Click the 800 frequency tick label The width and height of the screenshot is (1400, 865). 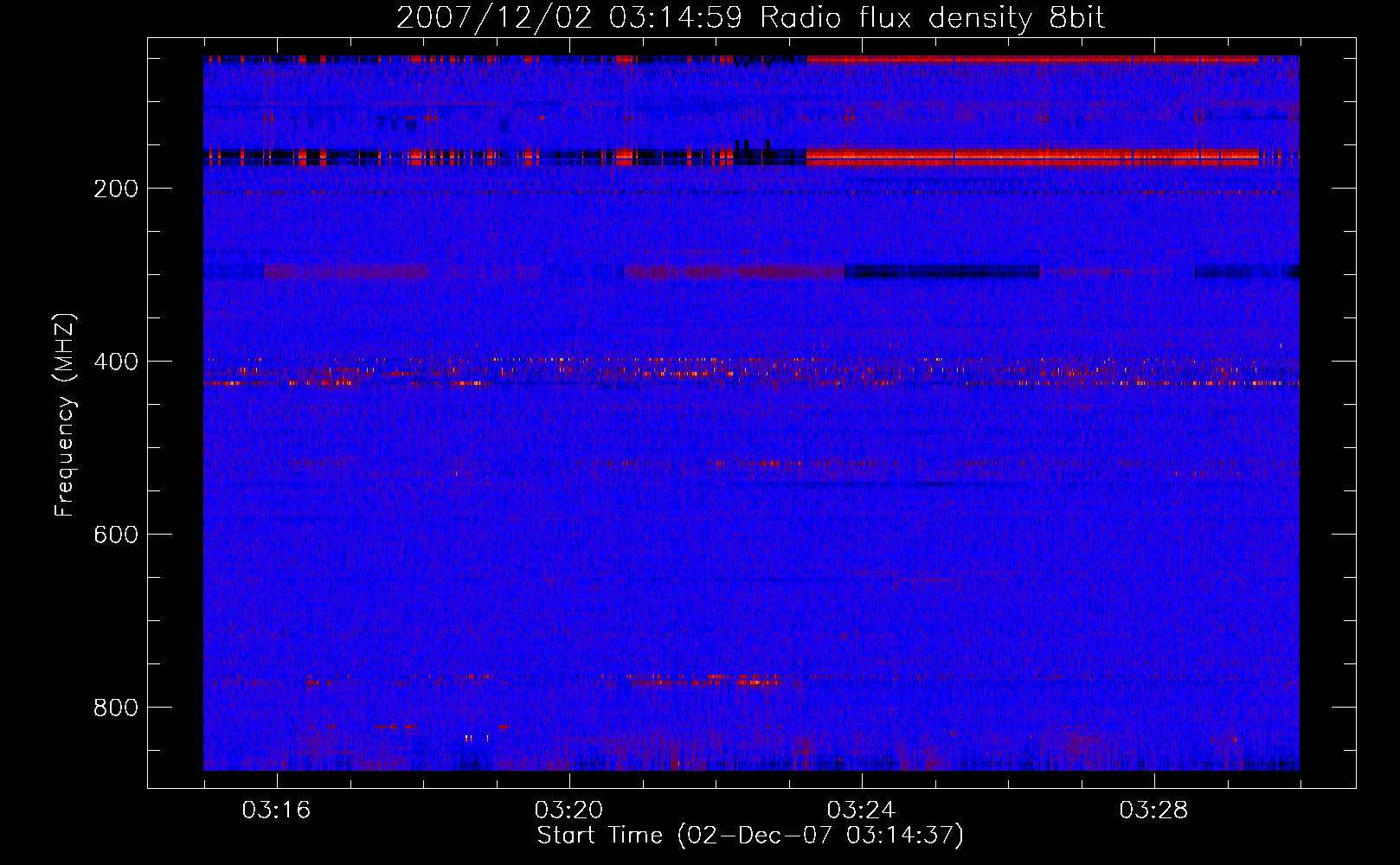[x=116, y=708]
